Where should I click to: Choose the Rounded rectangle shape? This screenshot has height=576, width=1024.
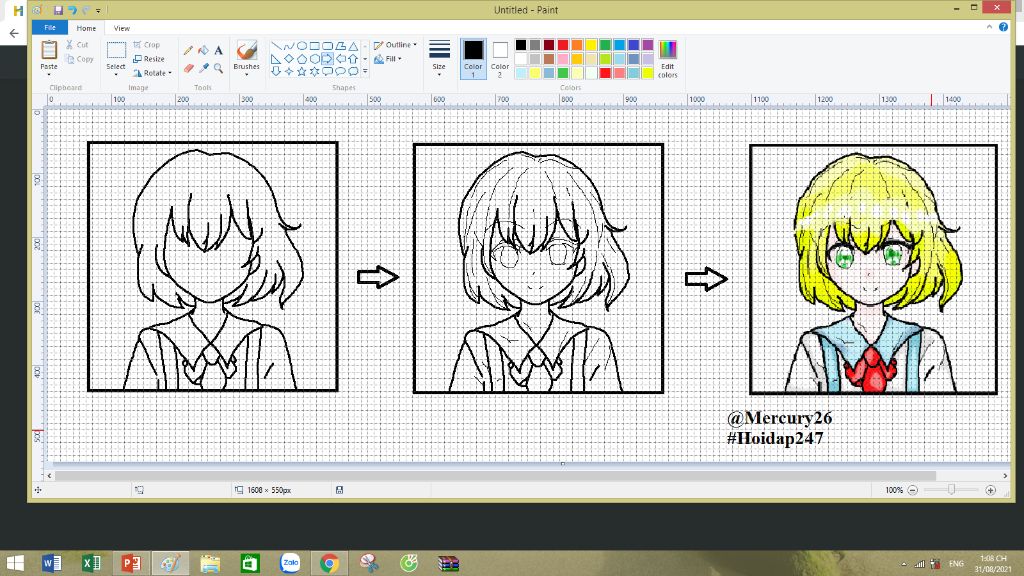click(327, 46)
